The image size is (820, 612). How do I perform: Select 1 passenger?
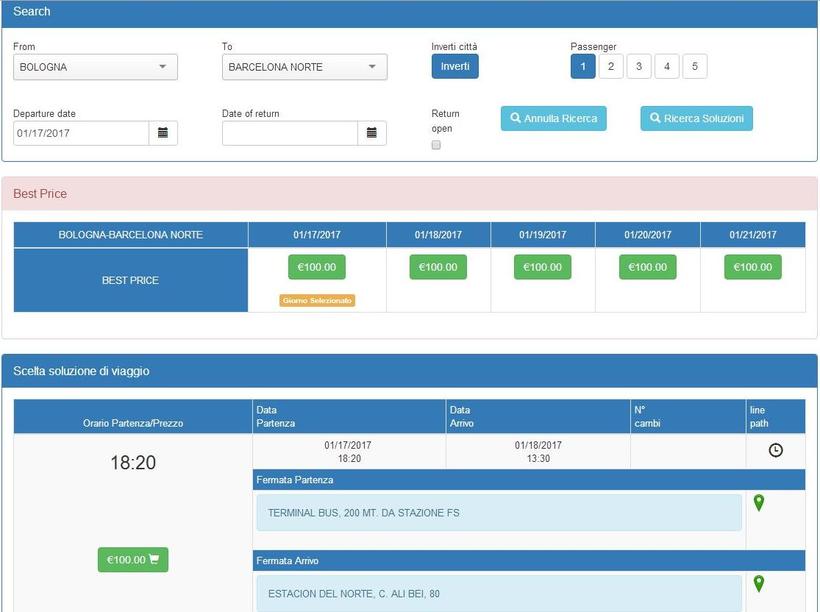[583, 67]
